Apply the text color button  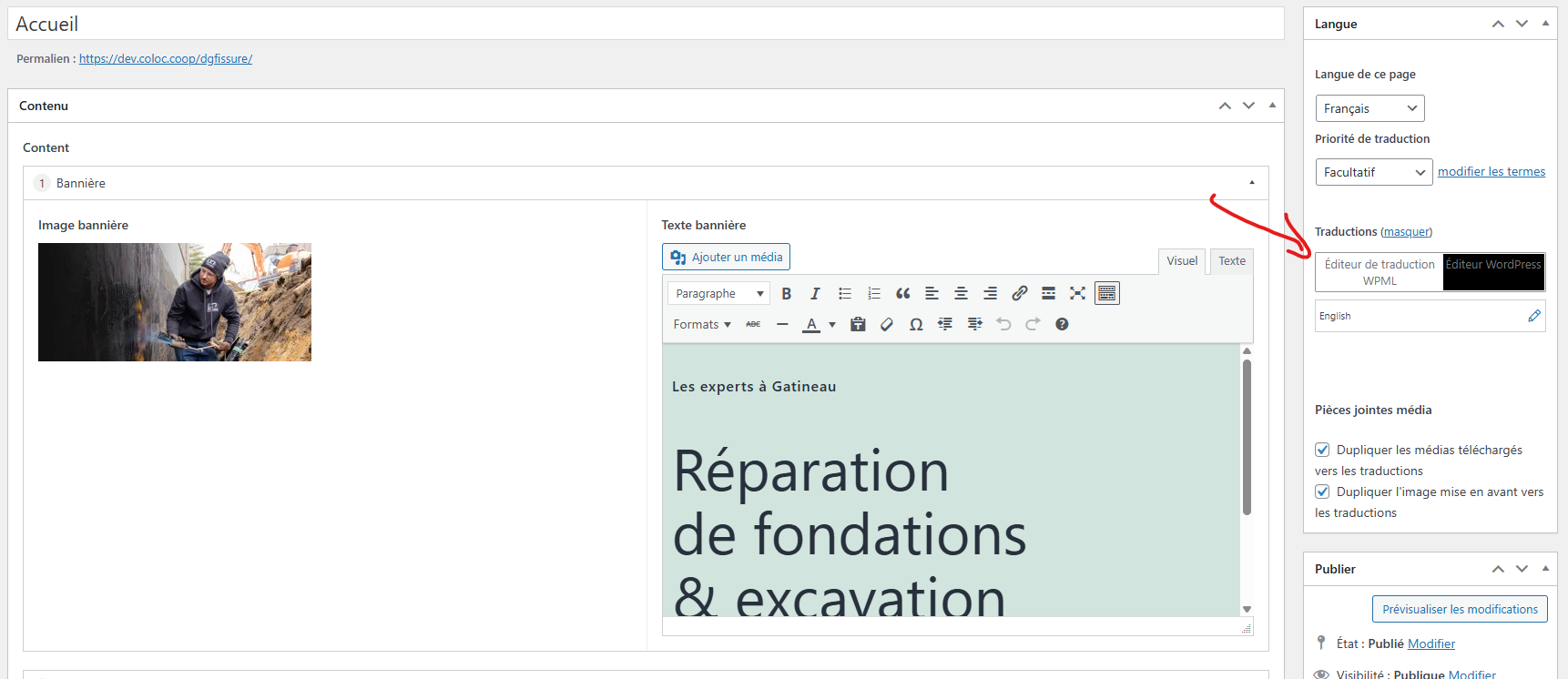tap(811, 324)
